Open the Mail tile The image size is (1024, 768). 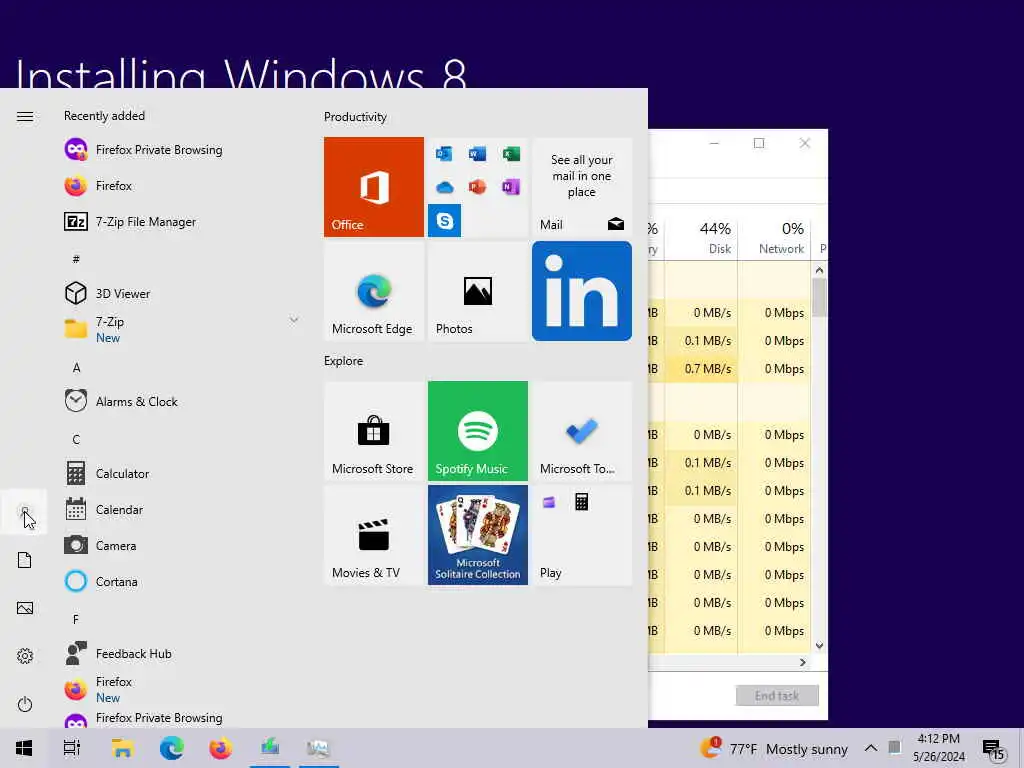point(581,187)
